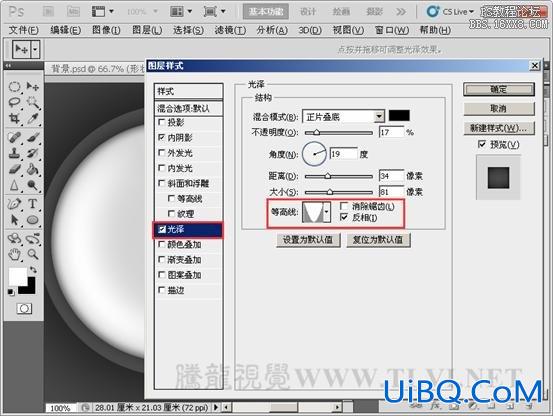Open the 窗口(W) menu
This screenshot has height=416, width=553.
[391, 30]
